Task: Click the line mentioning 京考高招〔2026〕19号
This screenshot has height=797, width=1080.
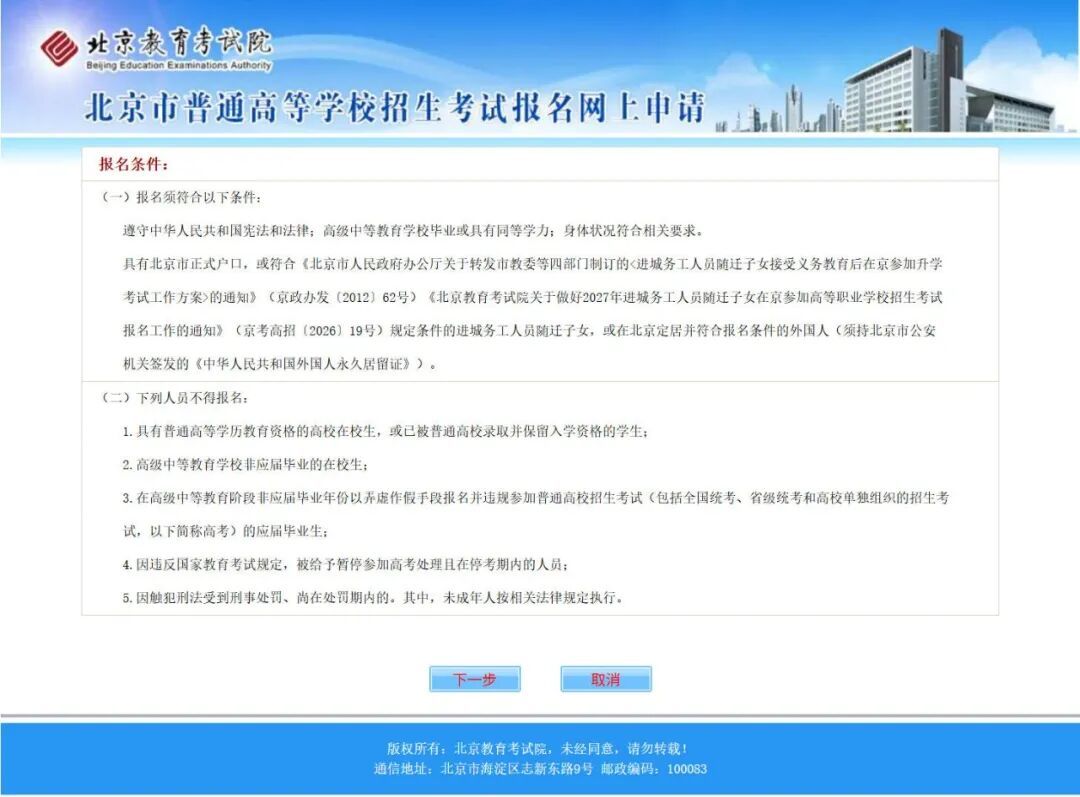Action: 529,331
